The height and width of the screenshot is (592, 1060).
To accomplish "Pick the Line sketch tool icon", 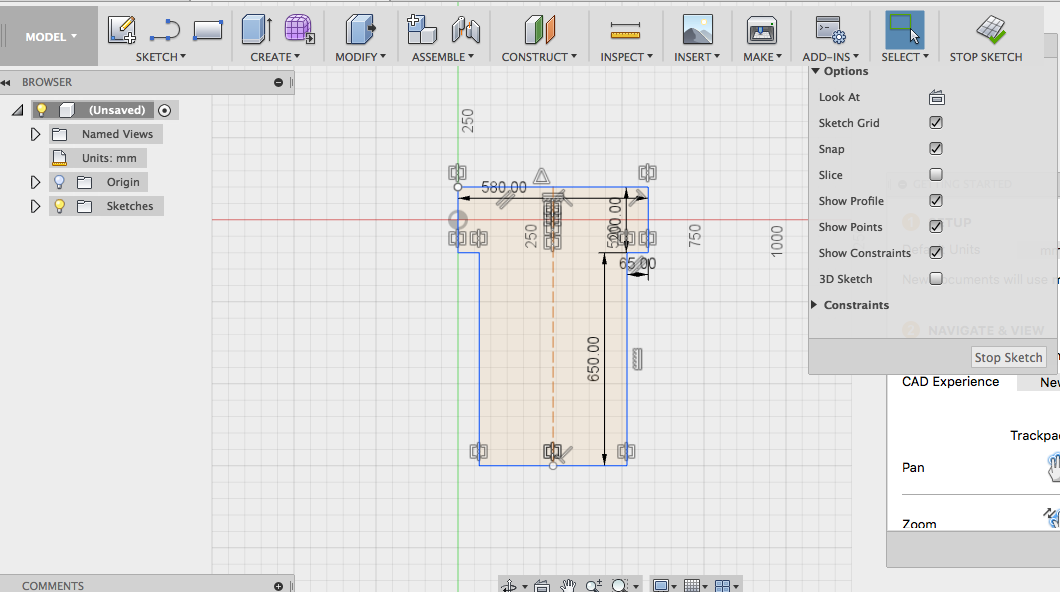I will (x=164, y=30).
